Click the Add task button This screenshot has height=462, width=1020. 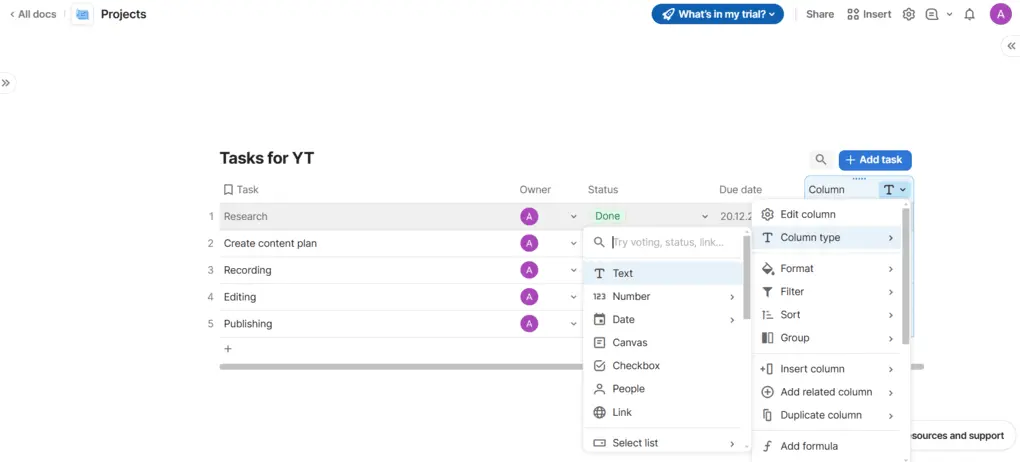click(875, 159)
